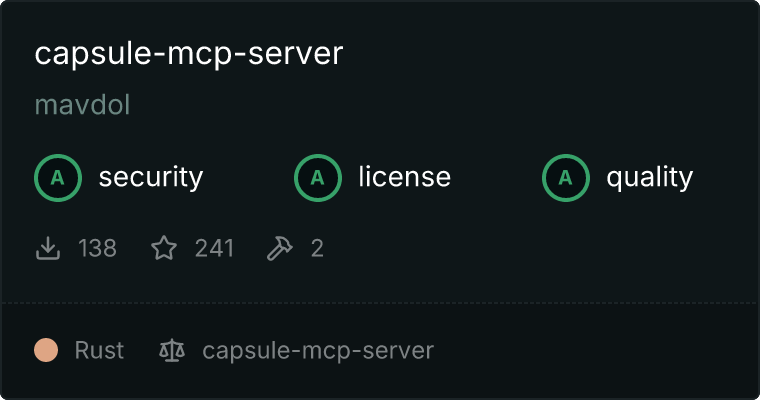The width and height of the screenshot is (760, 400).
Task: Click the tools count 2
Action: [317, 248]
